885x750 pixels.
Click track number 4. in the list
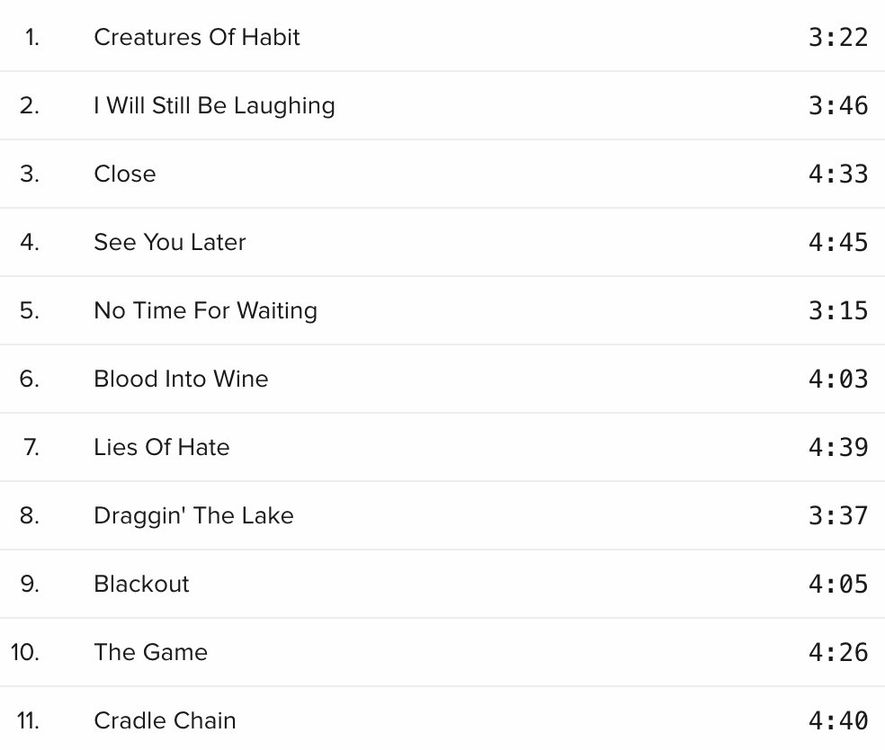coord(29,242)
